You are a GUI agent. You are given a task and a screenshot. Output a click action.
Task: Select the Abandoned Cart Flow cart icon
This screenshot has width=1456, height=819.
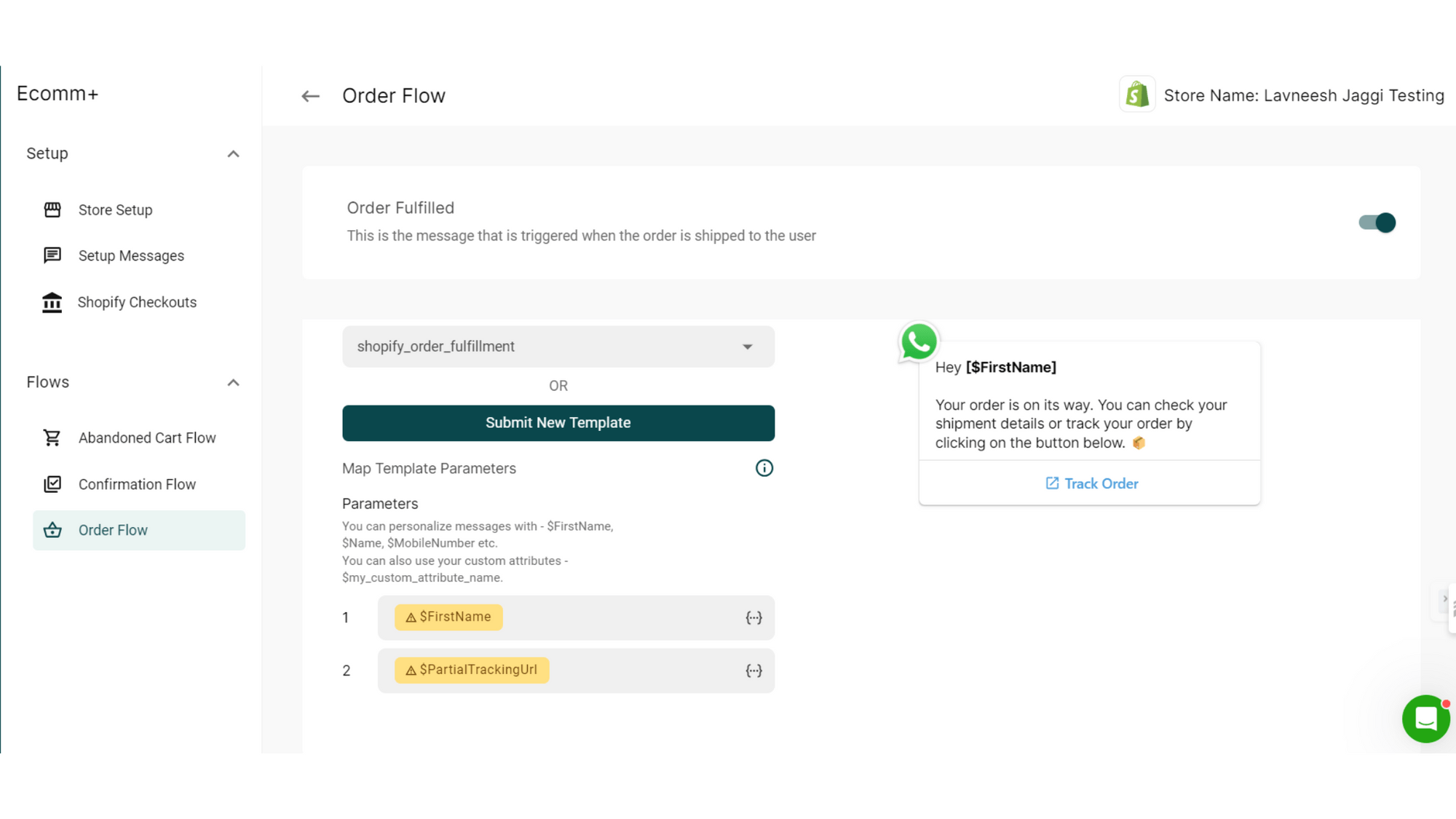[x=52, y=438]
